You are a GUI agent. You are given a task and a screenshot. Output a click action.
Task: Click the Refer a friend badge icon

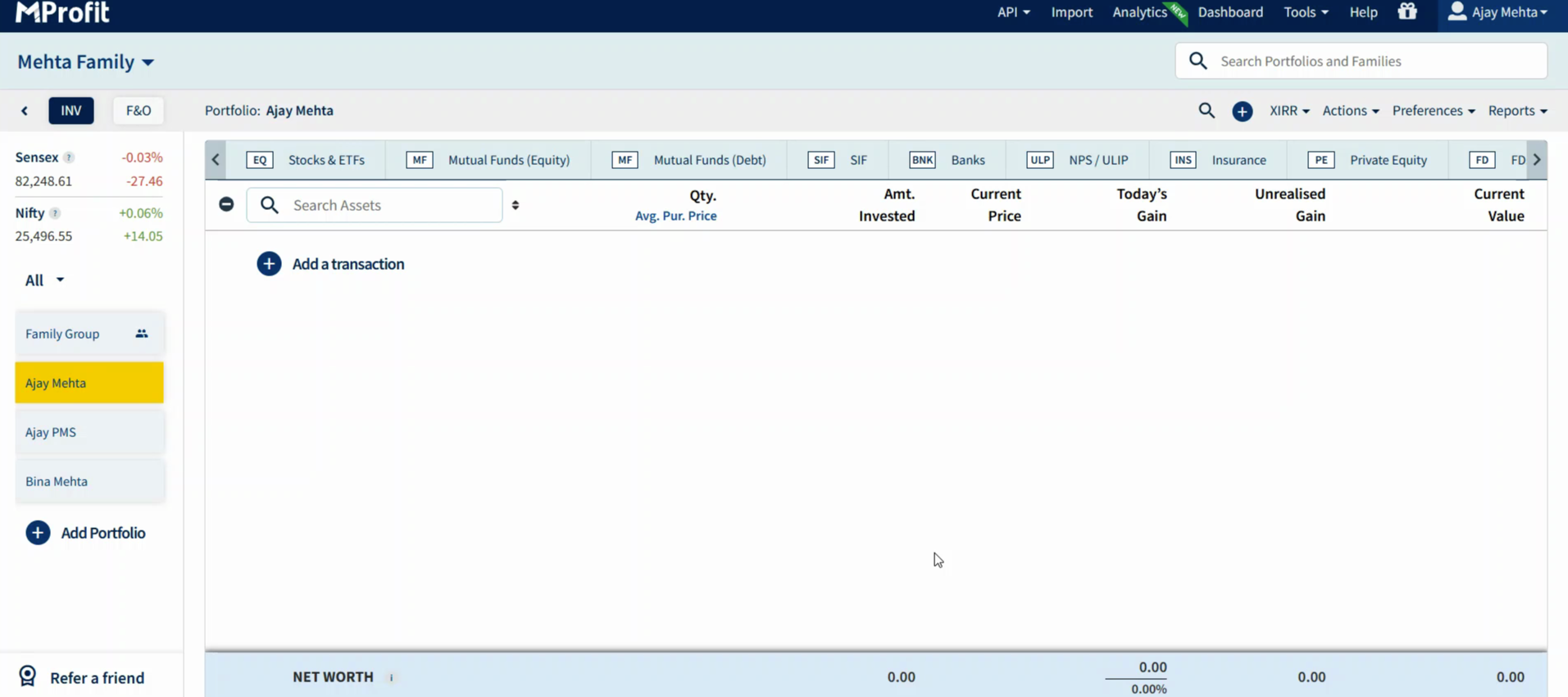coord(28,676)
